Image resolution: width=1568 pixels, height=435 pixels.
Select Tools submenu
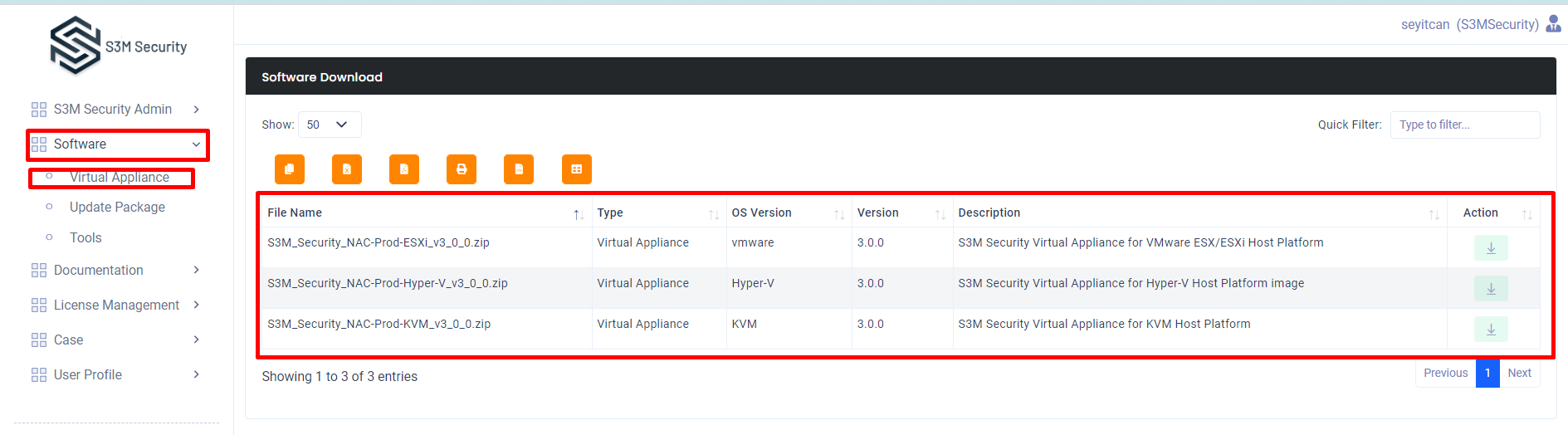tap(85, 238)
